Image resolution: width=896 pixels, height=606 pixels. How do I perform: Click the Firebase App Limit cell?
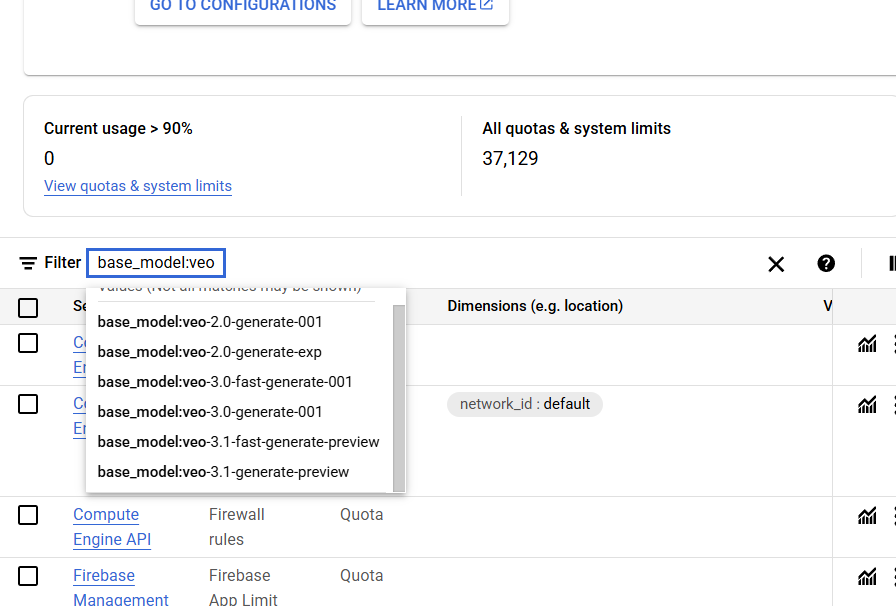coord(243,587)
